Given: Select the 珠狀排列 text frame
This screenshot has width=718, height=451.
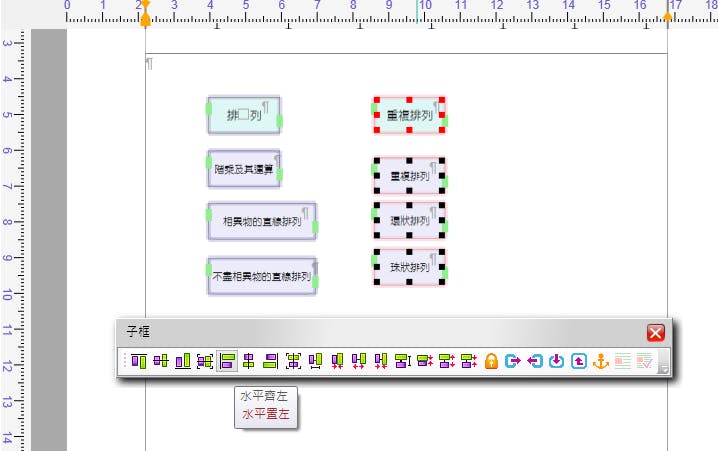Looking at the screenshot, I should (x=409, y=268).
